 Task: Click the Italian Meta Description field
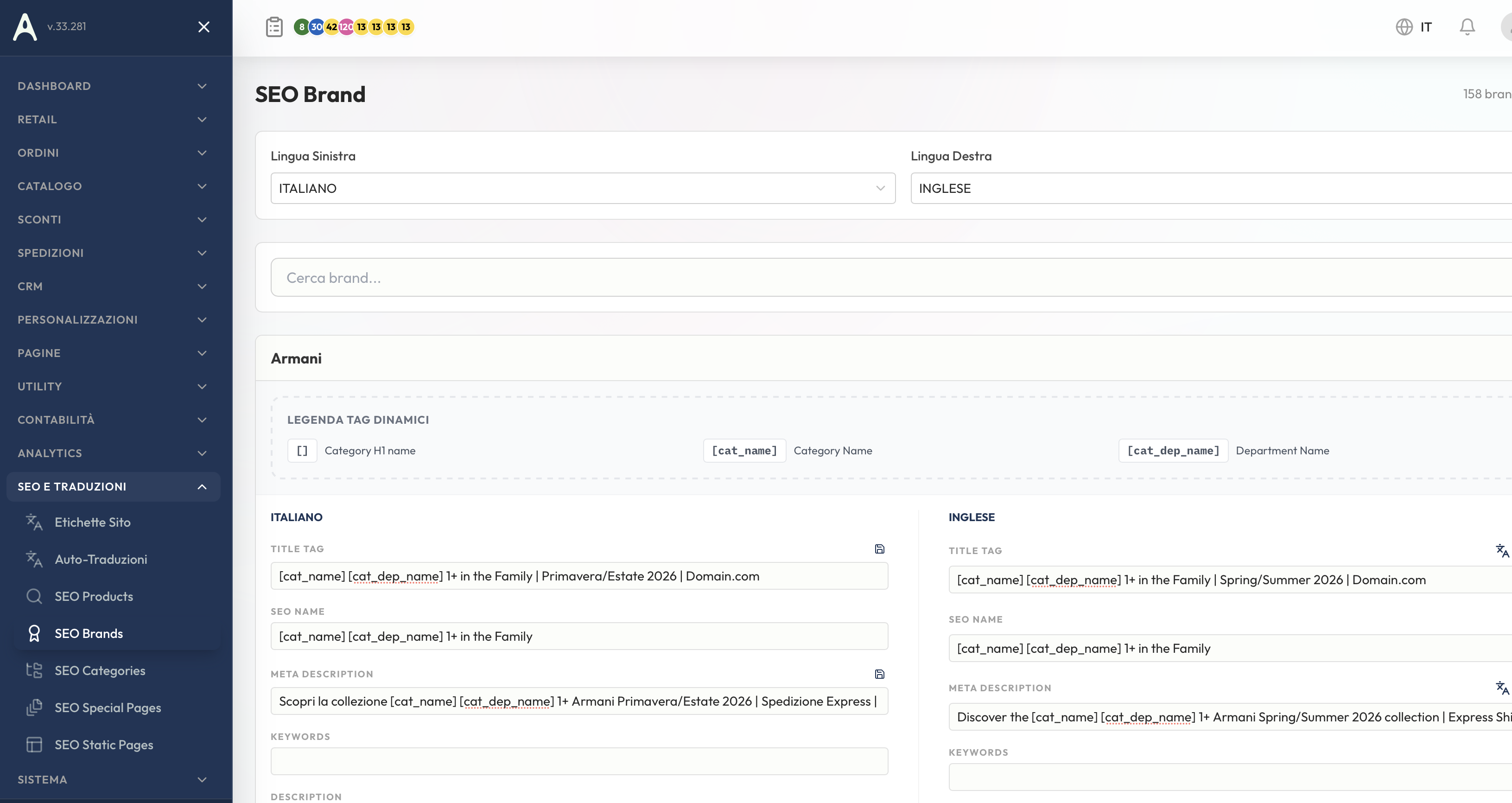pos(579,701)
